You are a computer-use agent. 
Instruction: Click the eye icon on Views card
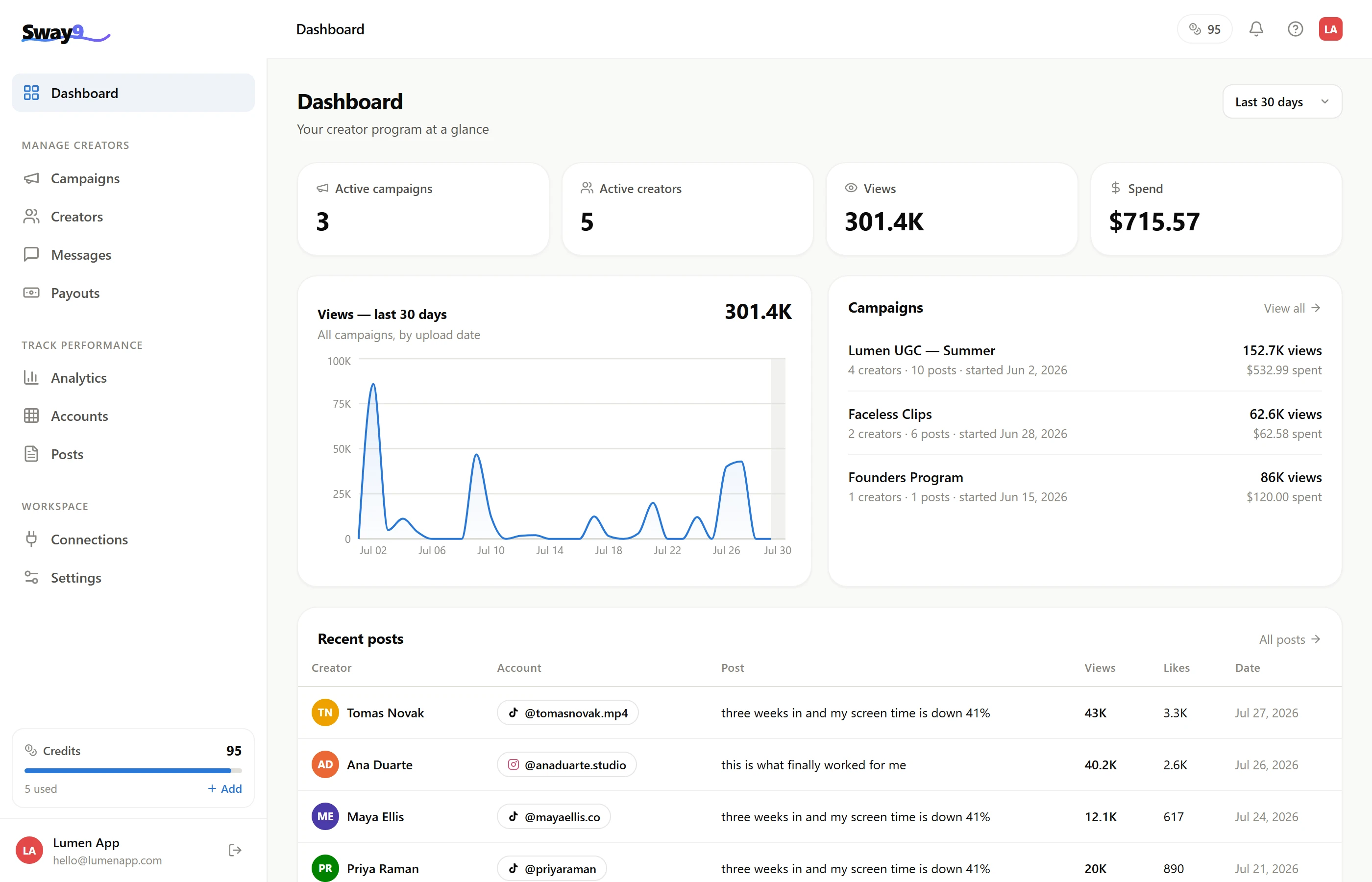pyautogui.click(x=851, y=188)
